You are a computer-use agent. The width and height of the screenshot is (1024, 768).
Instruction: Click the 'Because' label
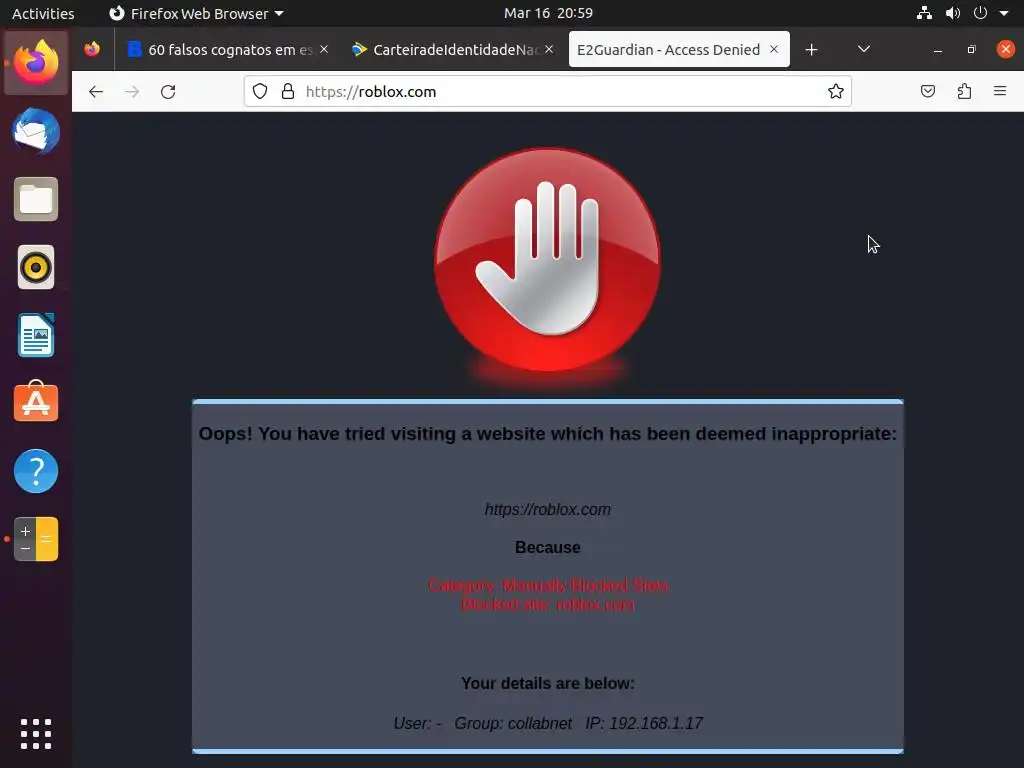[547, 547]
